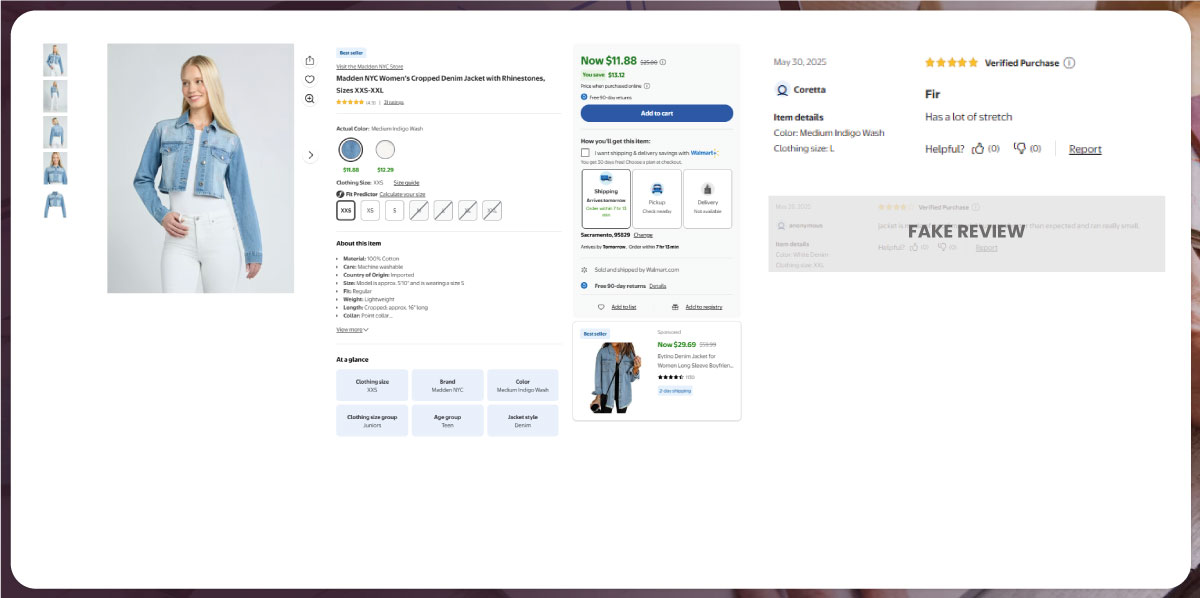Select the S clothing size option
This screenshot has width=1200, height=598.
click(395, 211)
